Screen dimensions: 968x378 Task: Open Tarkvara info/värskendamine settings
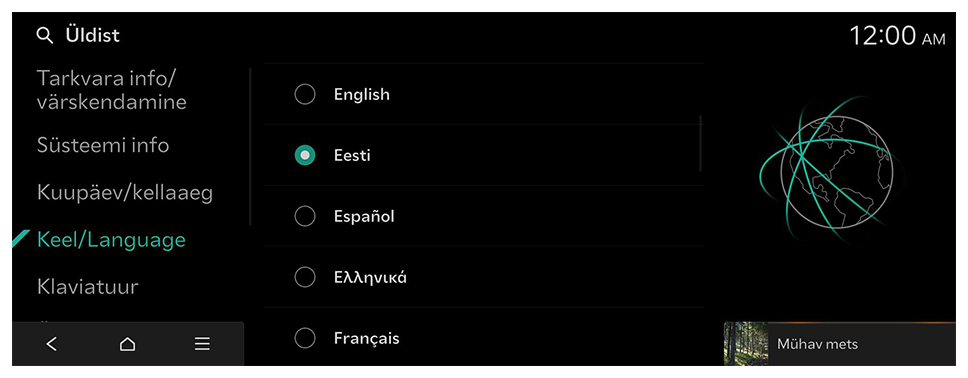point(112,90)
